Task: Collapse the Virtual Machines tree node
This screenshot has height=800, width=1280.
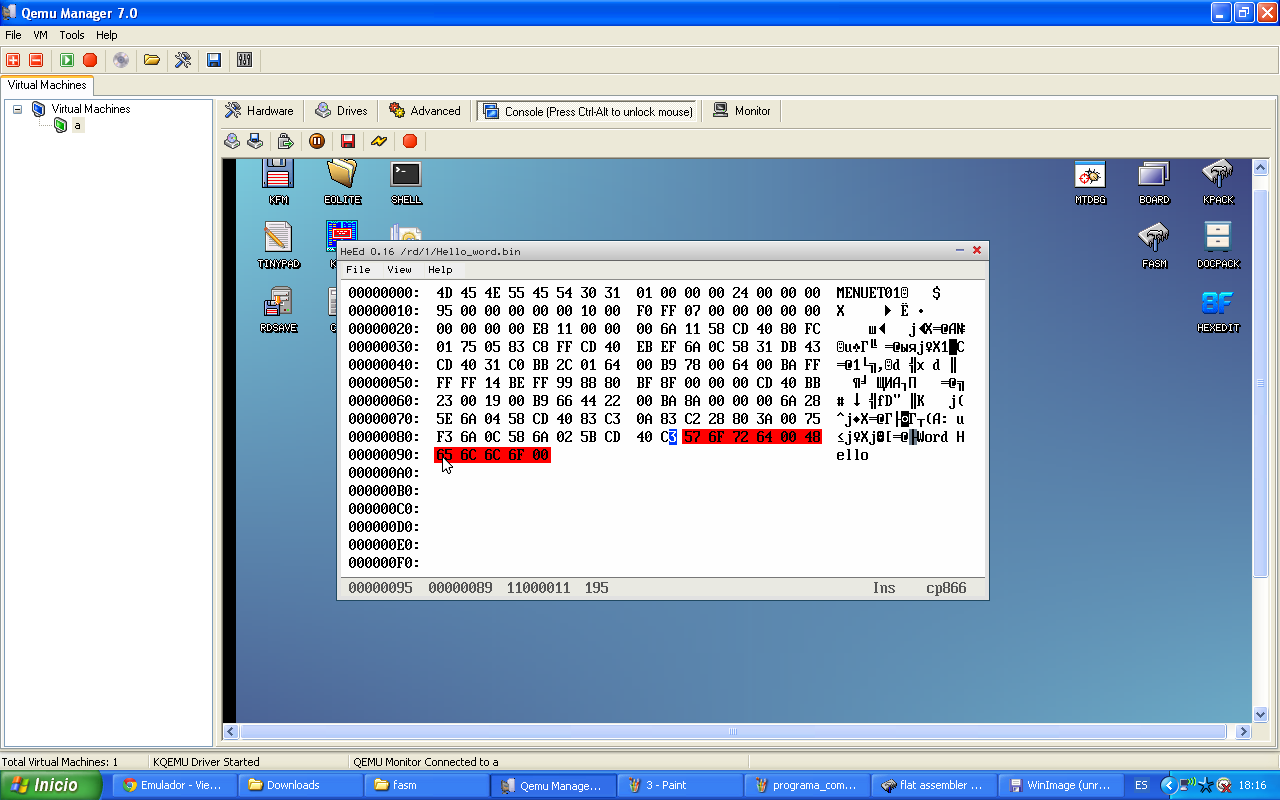Action: pos(18,109)
